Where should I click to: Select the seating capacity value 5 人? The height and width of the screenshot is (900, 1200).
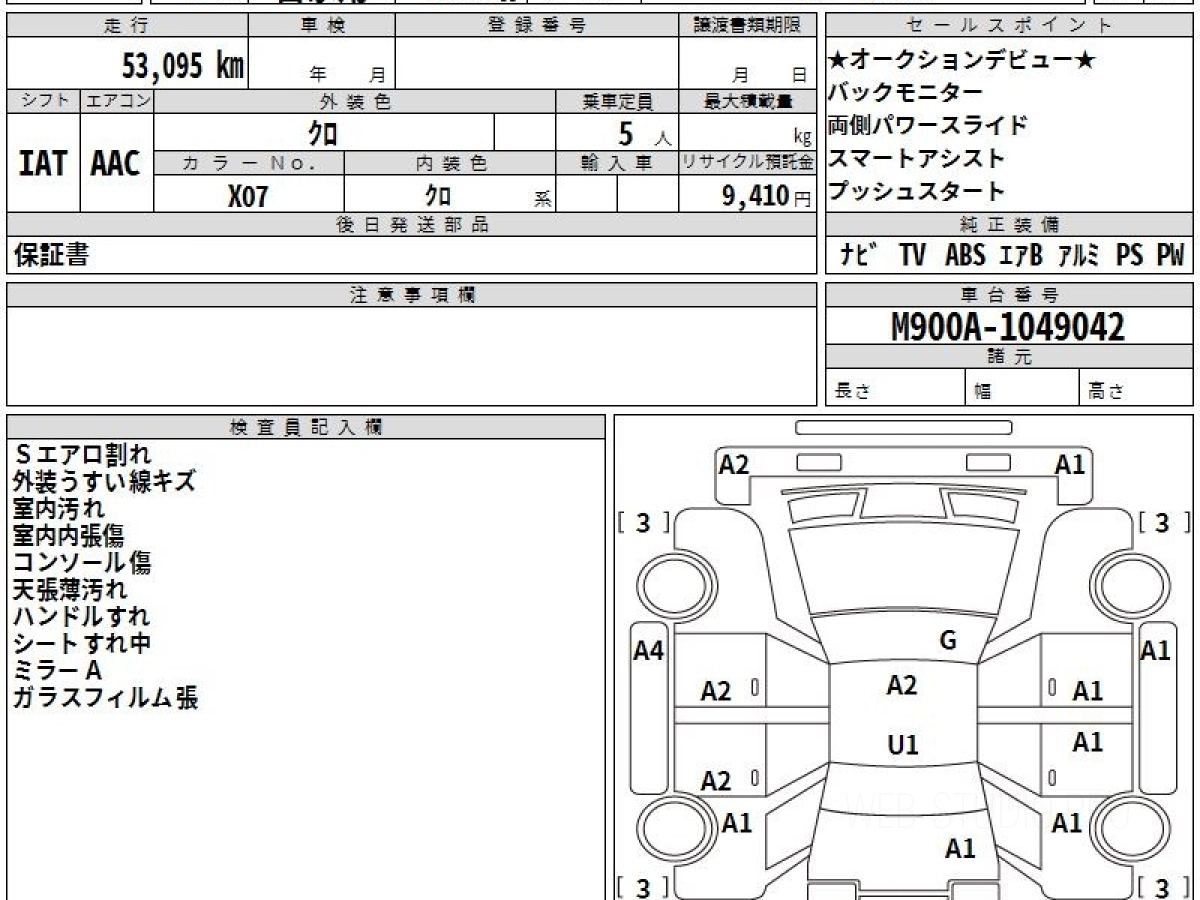[x=644, y=133]
